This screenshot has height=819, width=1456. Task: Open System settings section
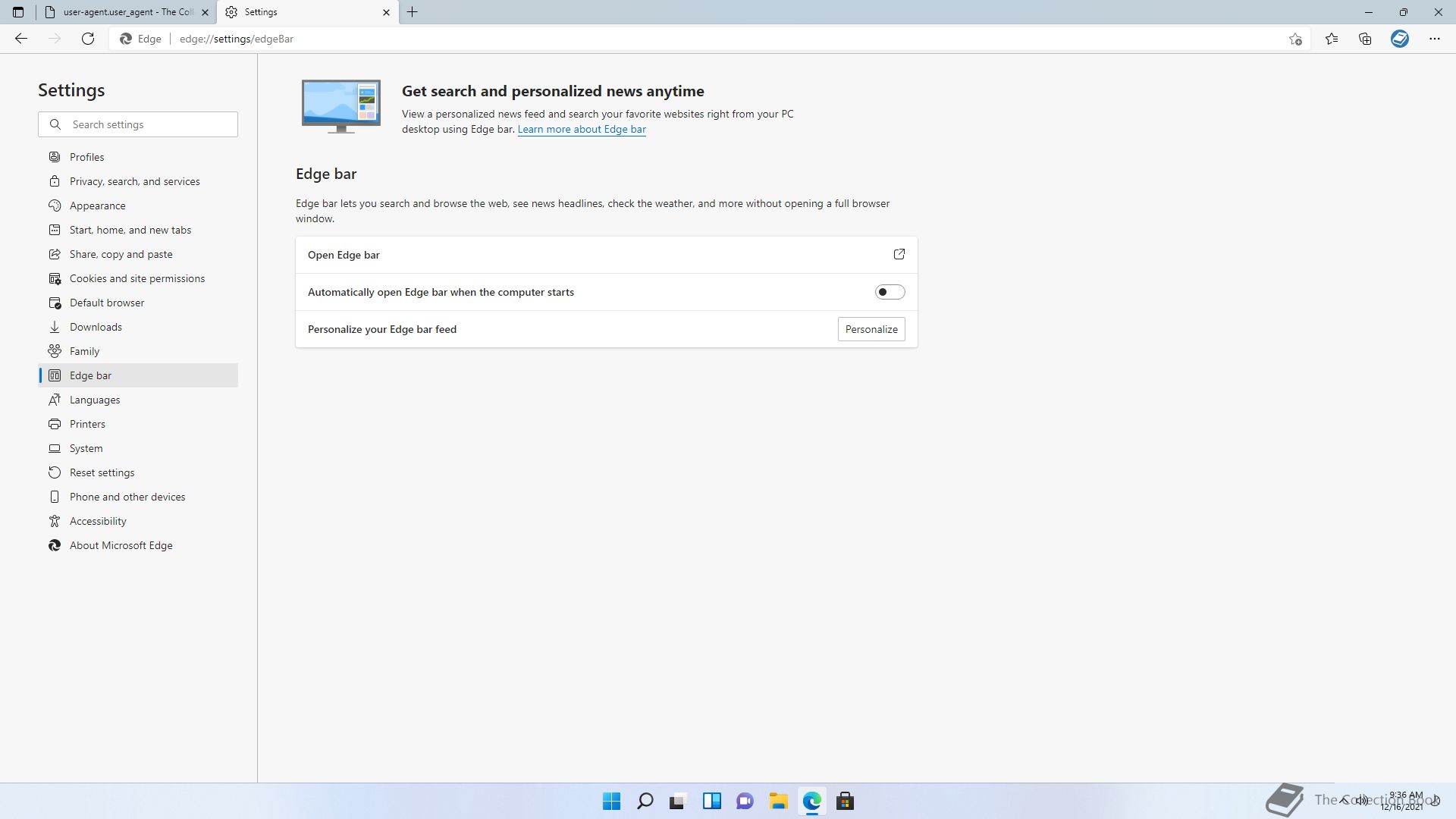click(138, 448)
